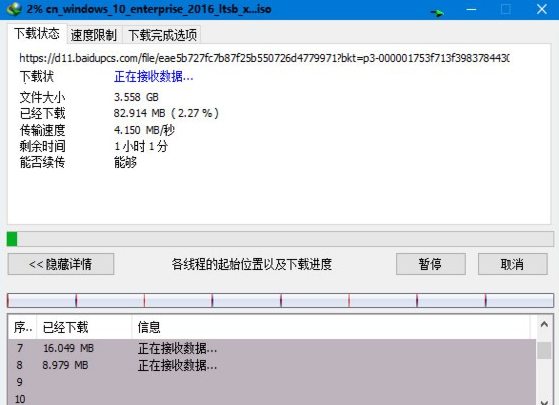Click the 隐藏详情 button
This screenshot has height=405, width=559.
61,264
